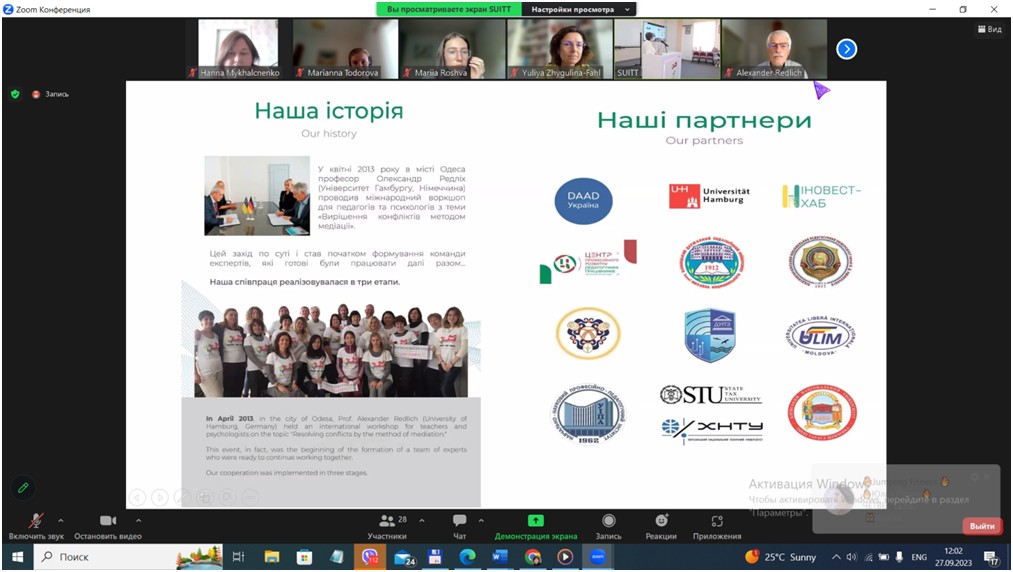Image resolution: width=1013 pixels, height=572 pixels.
Task: Expand the chat options arrow
Action: (481, 520)
